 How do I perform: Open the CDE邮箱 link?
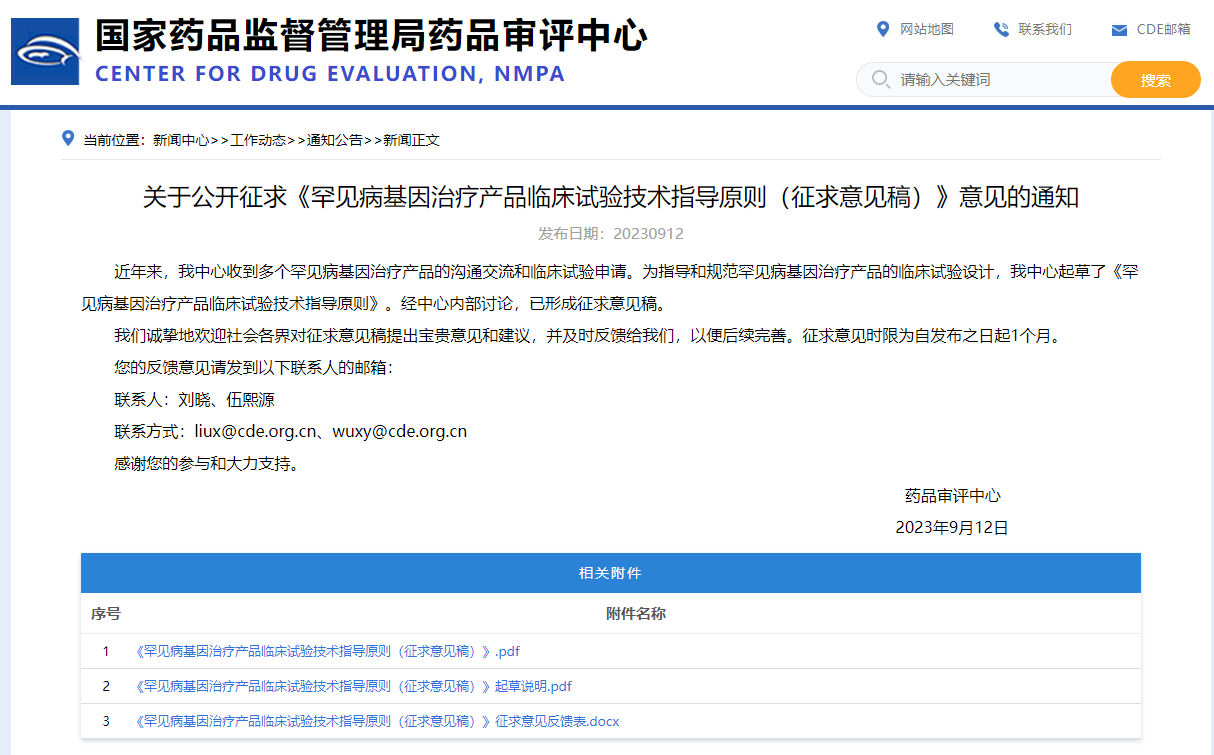[x=1163, y=29]
